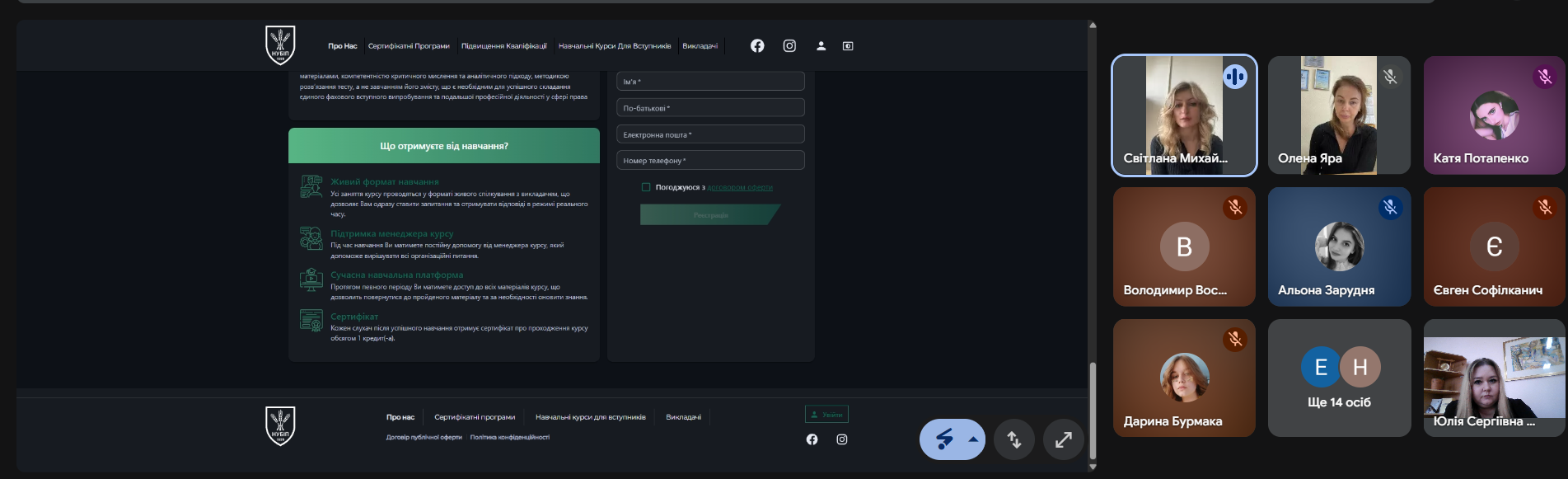Expand the shared screen to fullscreen

[1064, 439]
